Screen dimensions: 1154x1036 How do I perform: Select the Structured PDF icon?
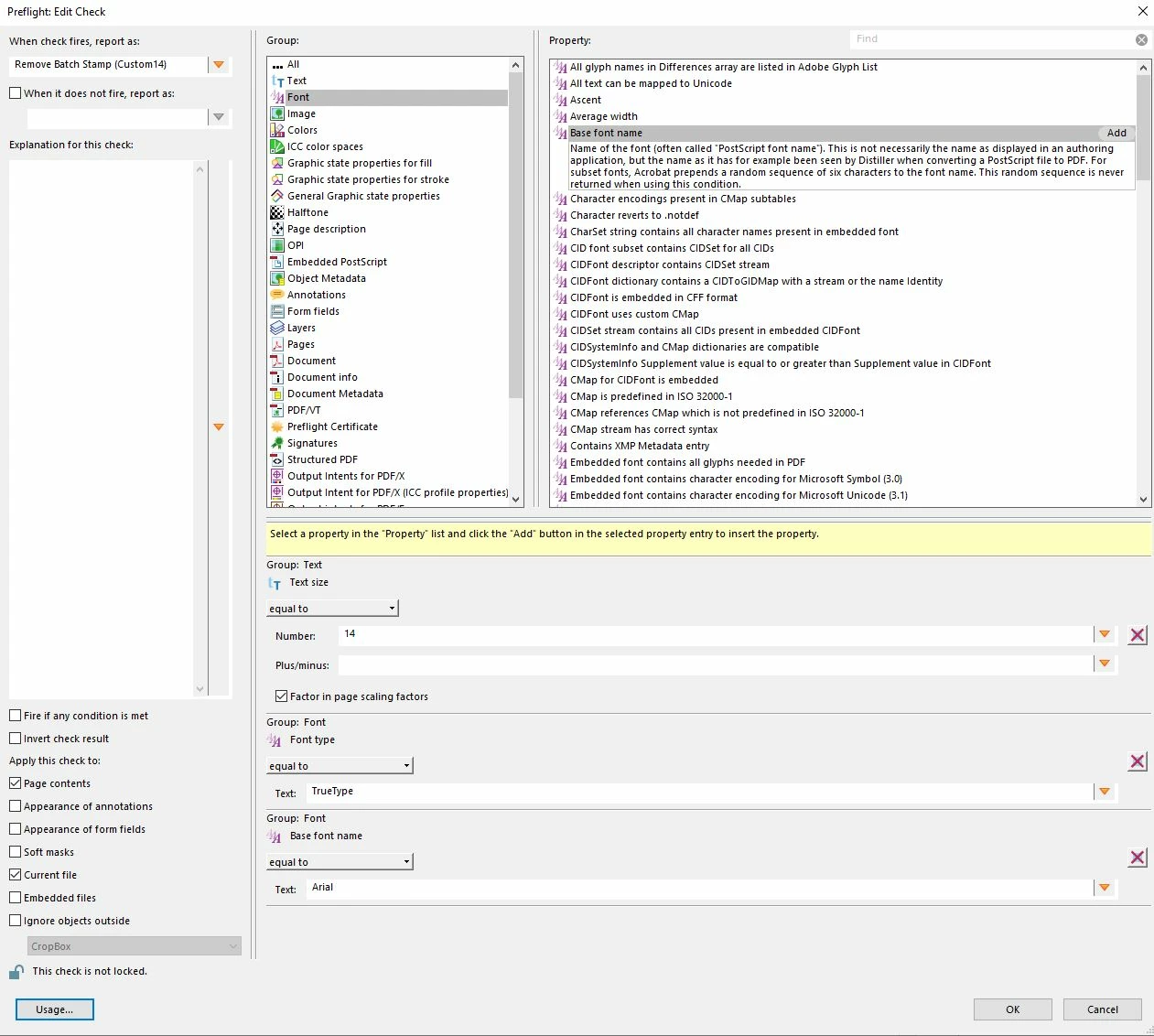coord(276,460)
